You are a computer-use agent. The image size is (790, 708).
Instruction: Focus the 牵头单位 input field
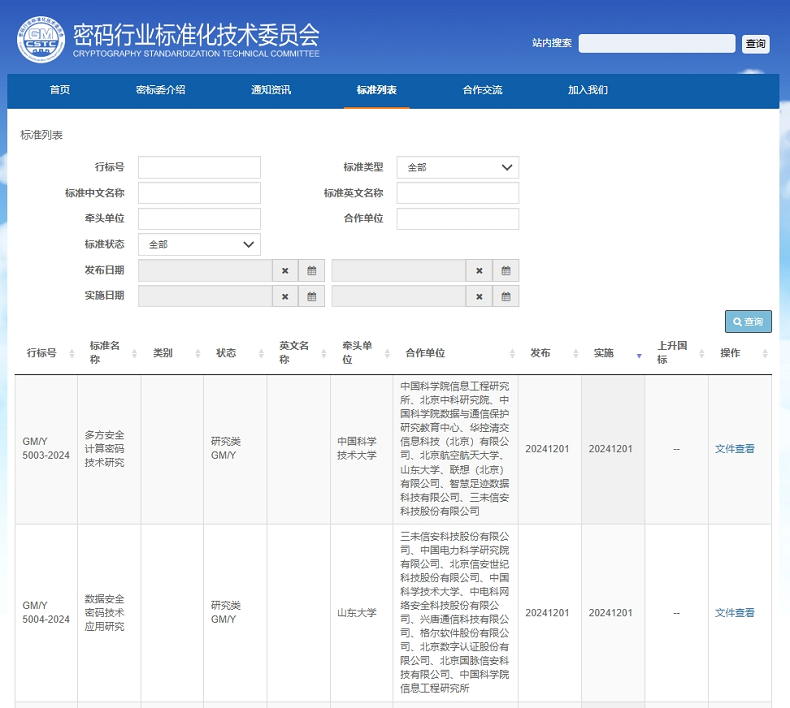tap(199, 219)
